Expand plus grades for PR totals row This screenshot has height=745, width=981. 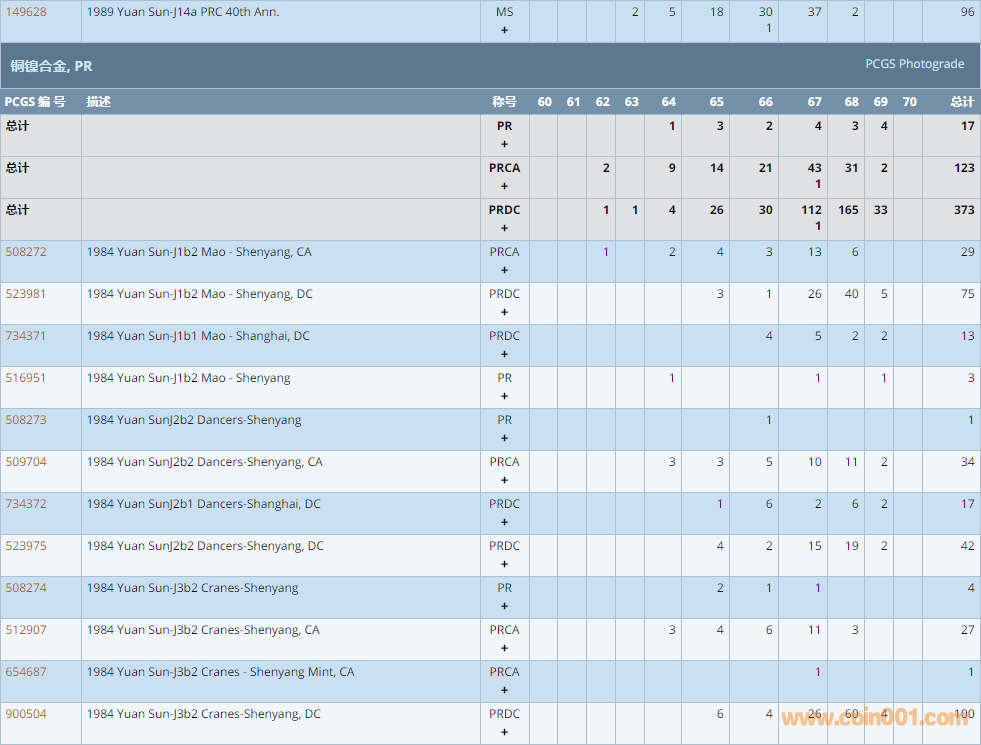504,144
